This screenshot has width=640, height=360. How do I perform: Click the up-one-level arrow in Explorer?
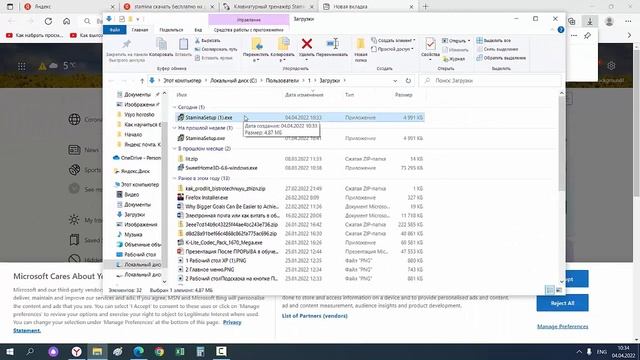142,81
